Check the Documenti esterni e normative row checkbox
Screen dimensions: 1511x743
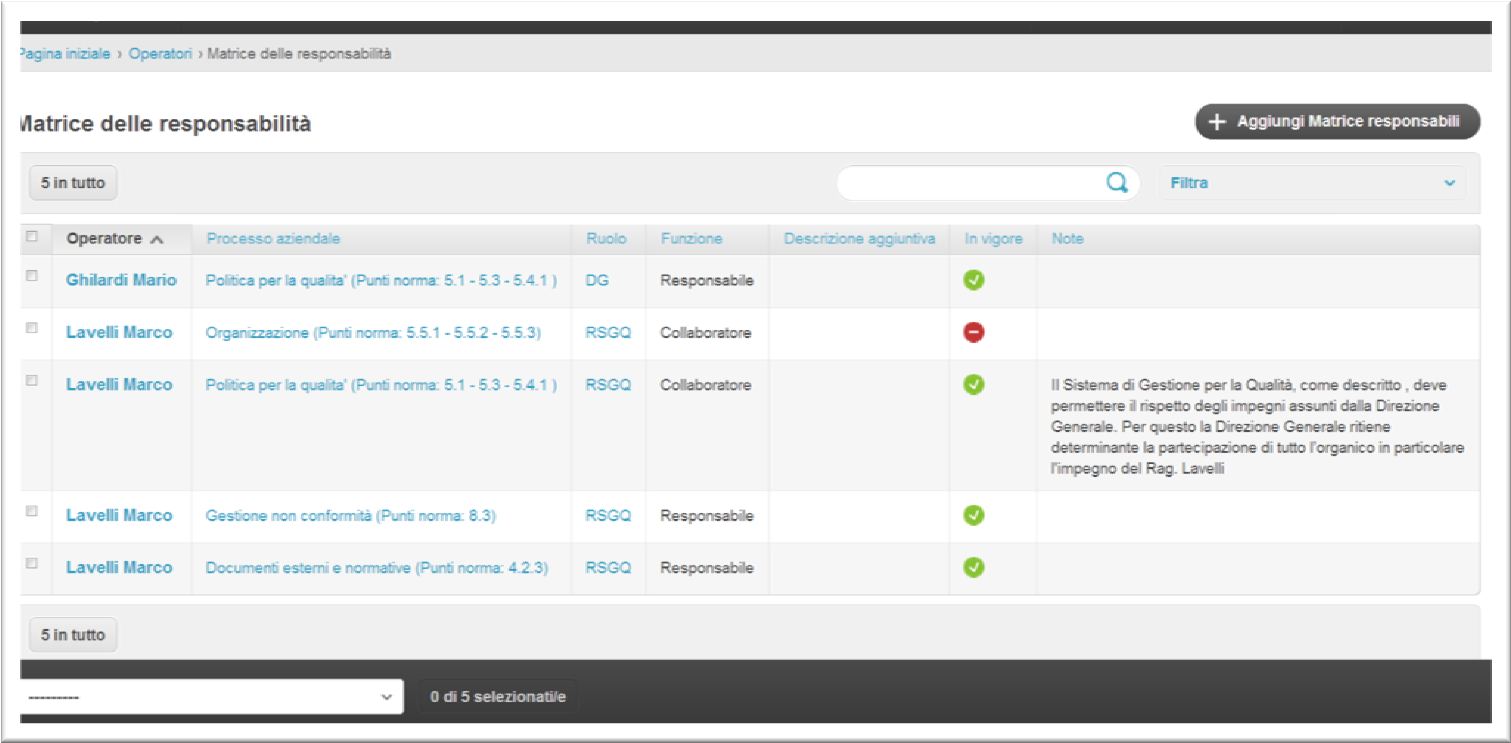32,563
